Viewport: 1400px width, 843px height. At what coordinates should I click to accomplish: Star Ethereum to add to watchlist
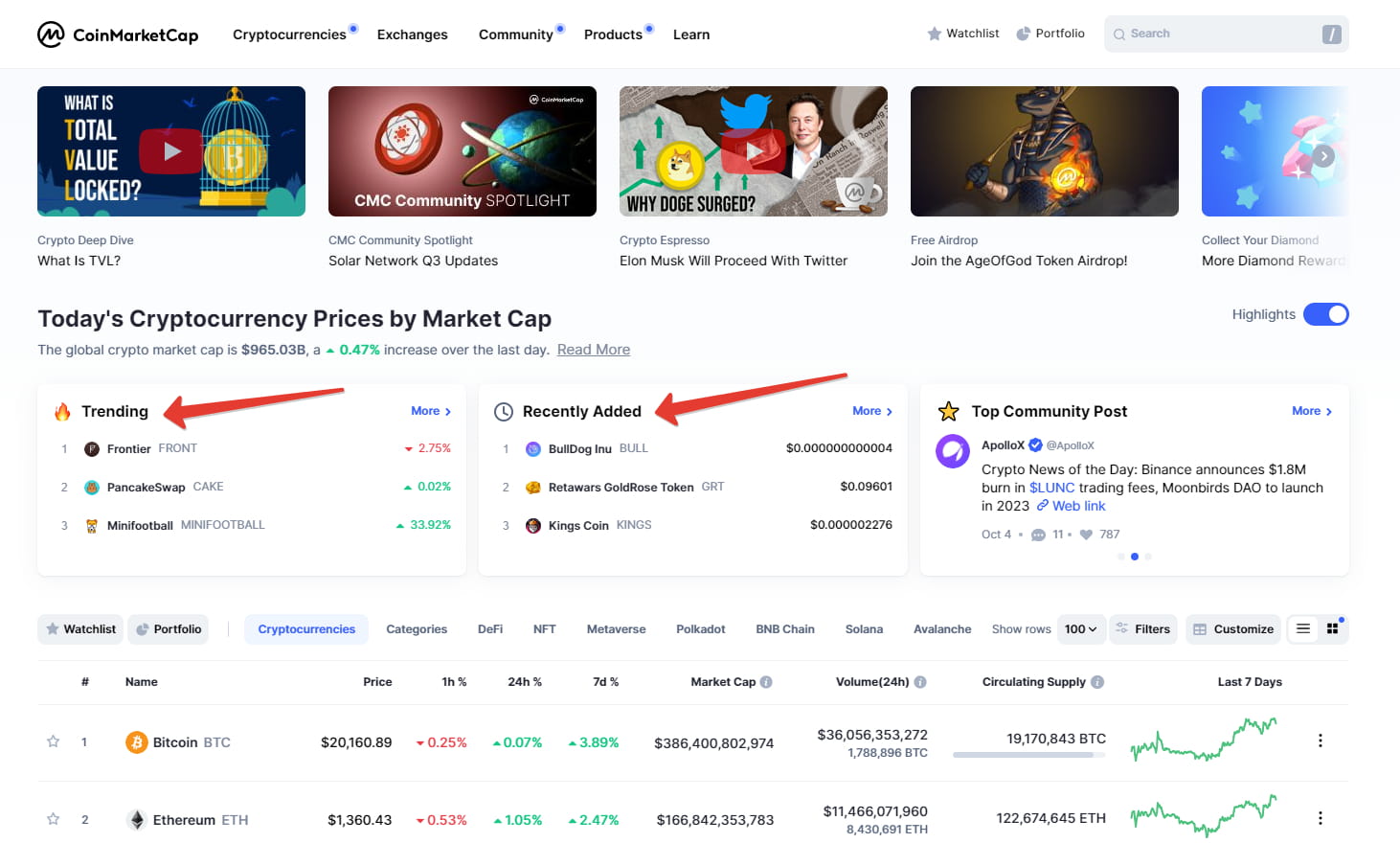[x=54, y=819]
